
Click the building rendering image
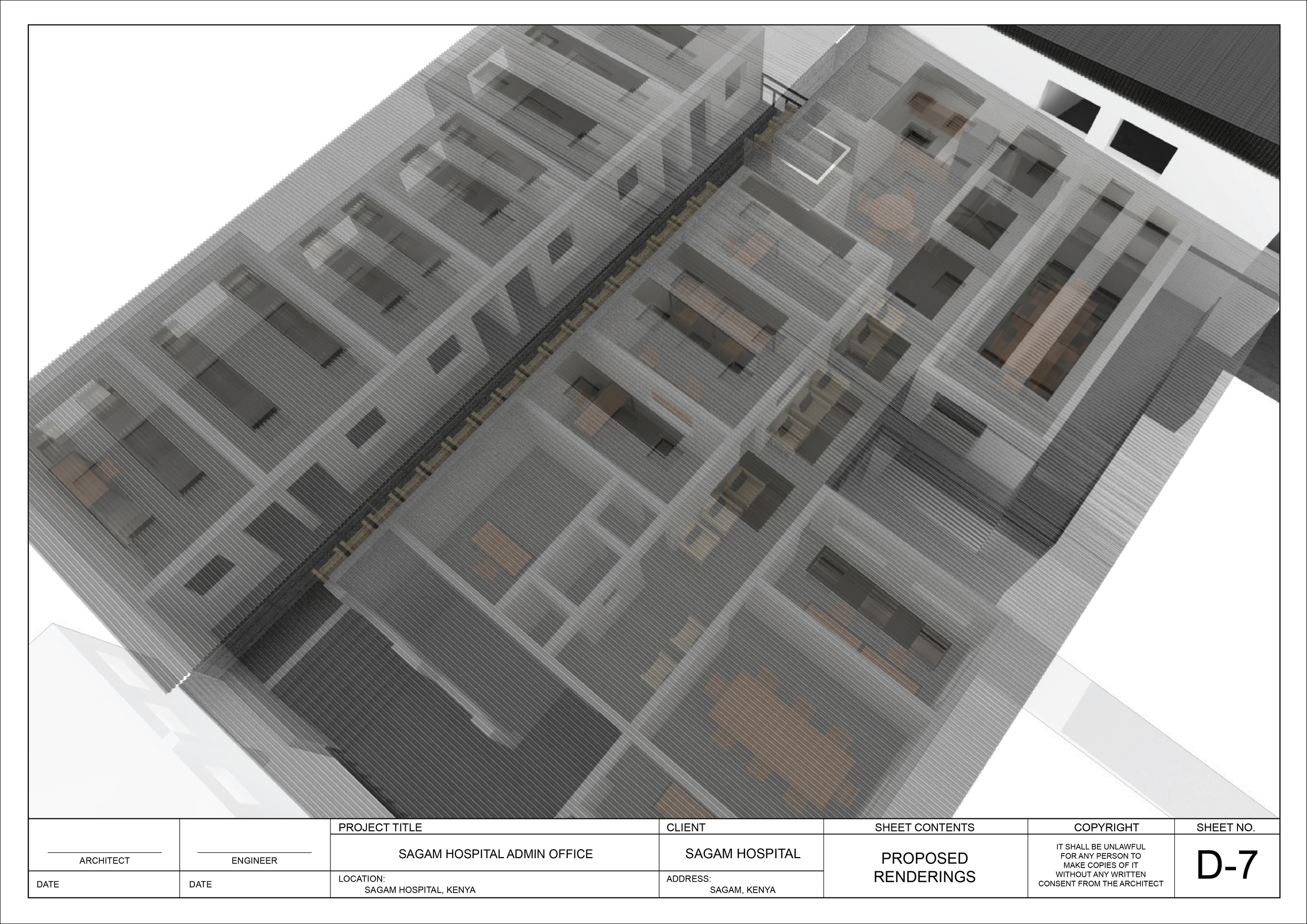tap(653, 422)
